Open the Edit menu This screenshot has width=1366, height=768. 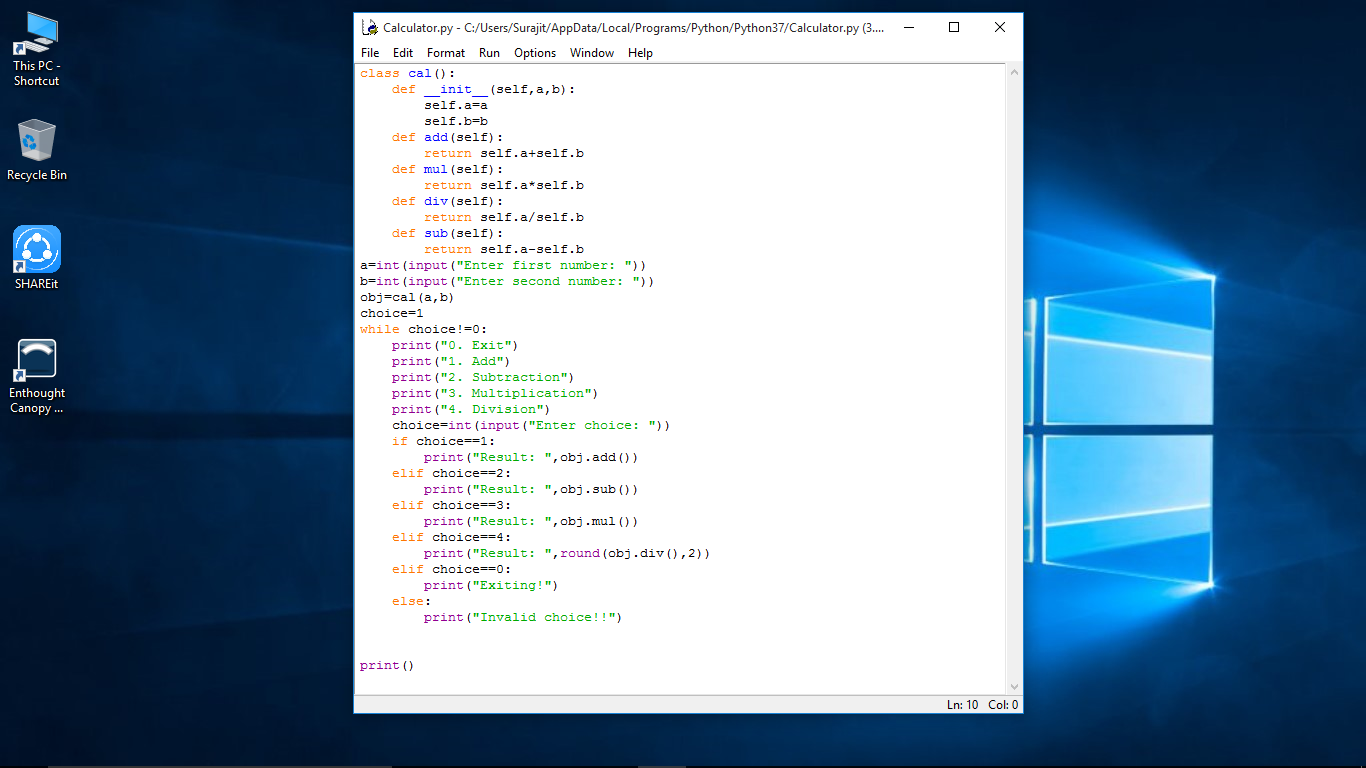pyautogui.click(x=403, y=53)
